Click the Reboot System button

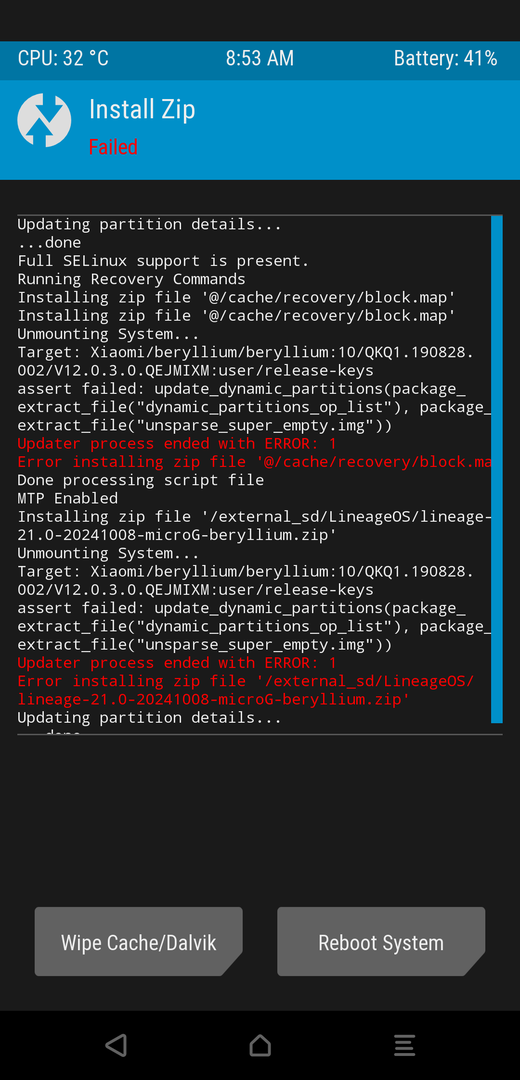point(381,942)
